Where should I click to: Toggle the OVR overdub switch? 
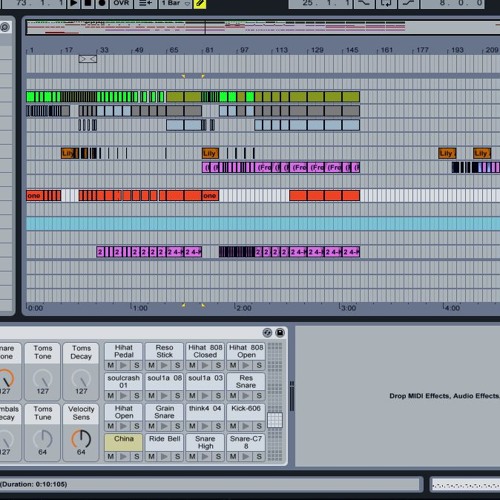coord(121,3)
